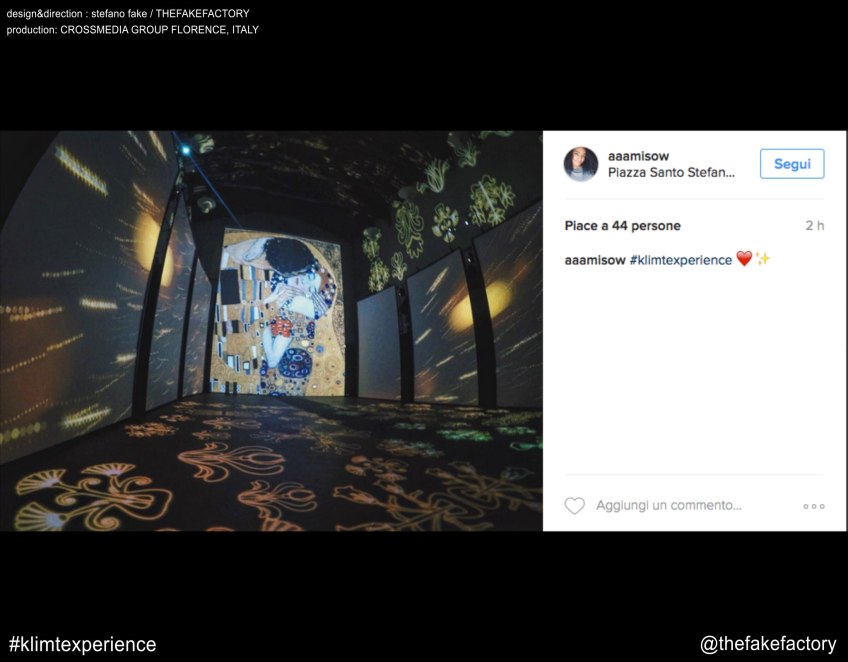Click the 'design&direction : stefano fake' credit line
Viewport: 848px width, 662px height.
point(128,14)
